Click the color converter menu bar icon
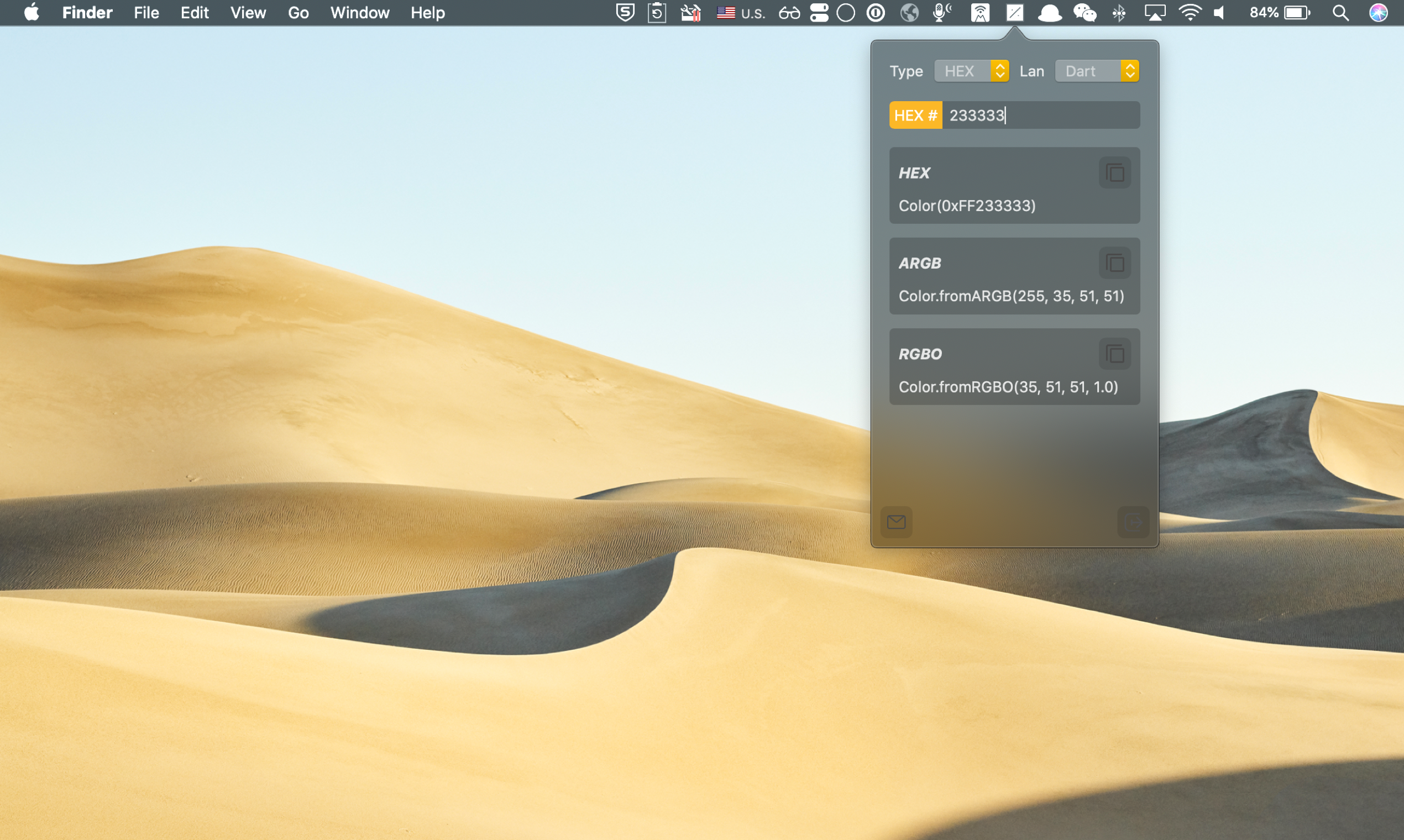1404x840 pixels. 1014,13
